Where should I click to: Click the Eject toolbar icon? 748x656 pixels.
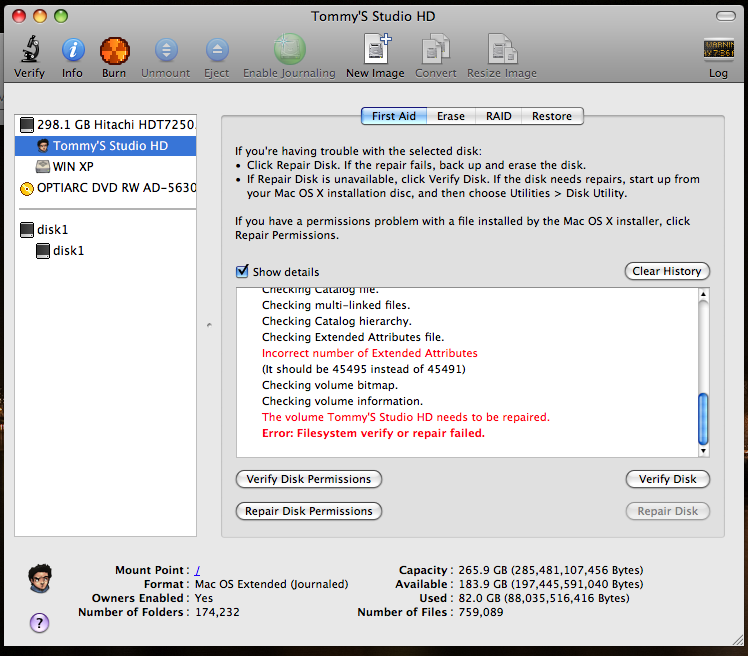point(217,49)
